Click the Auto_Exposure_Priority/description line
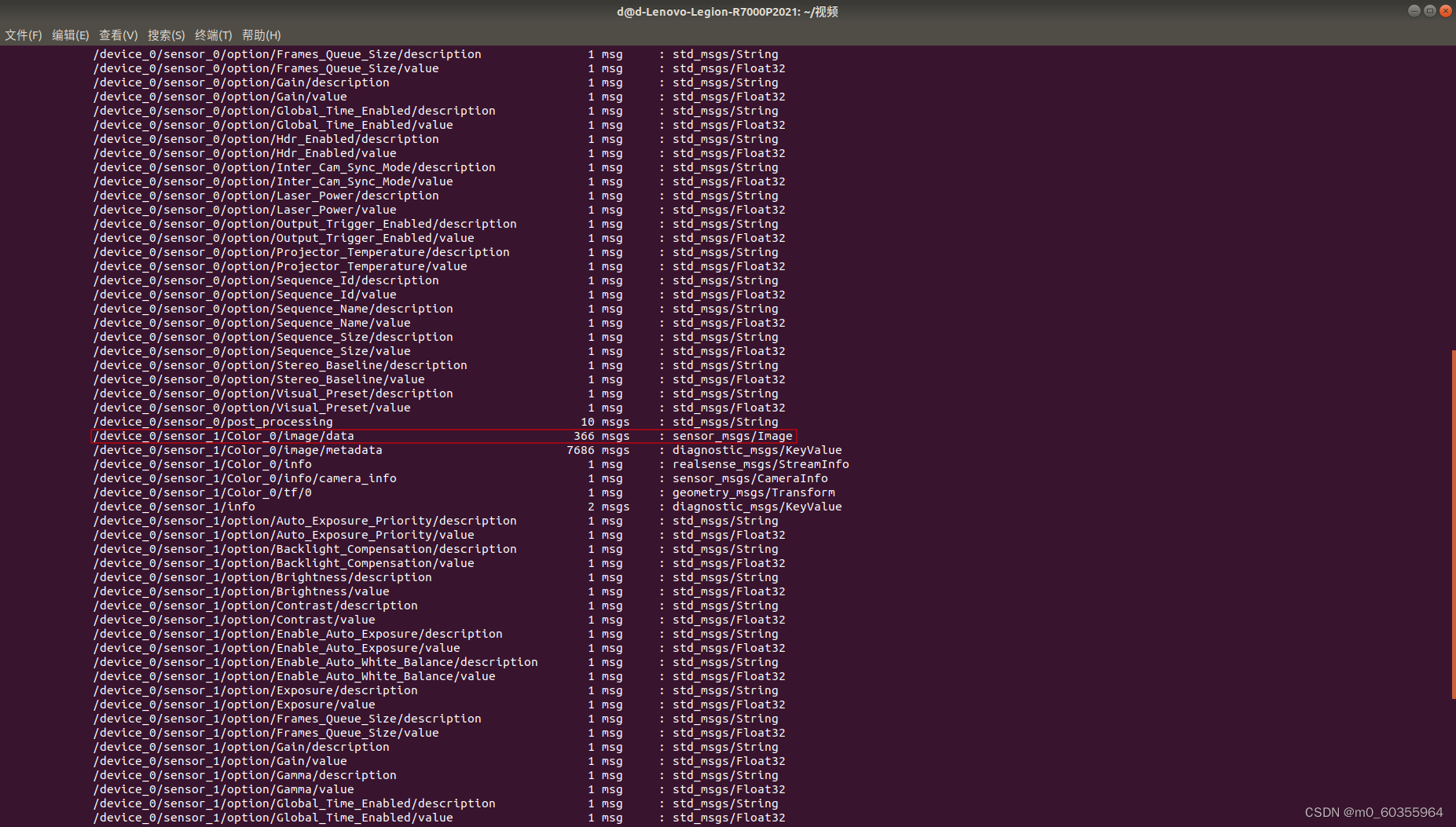The width and height of the screenshot is (1456, 827). point(436,521)
